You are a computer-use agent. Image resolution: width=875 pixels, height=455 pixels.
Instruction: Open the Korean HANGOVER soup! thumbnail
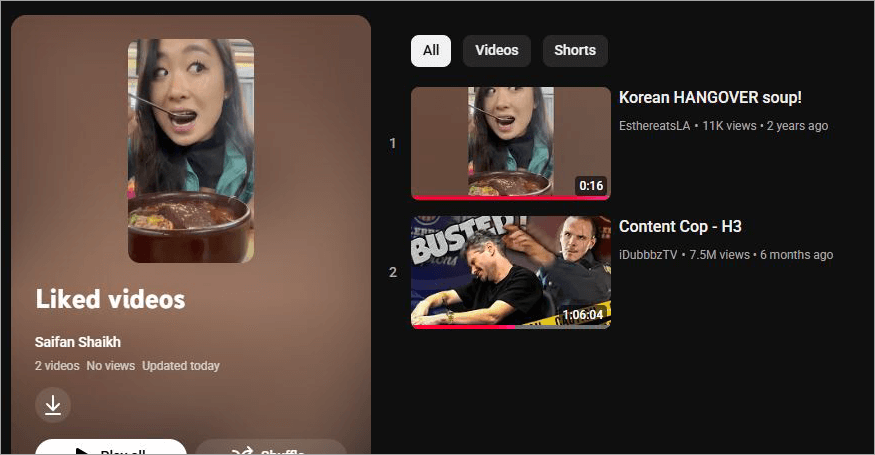tap(511, 143)
